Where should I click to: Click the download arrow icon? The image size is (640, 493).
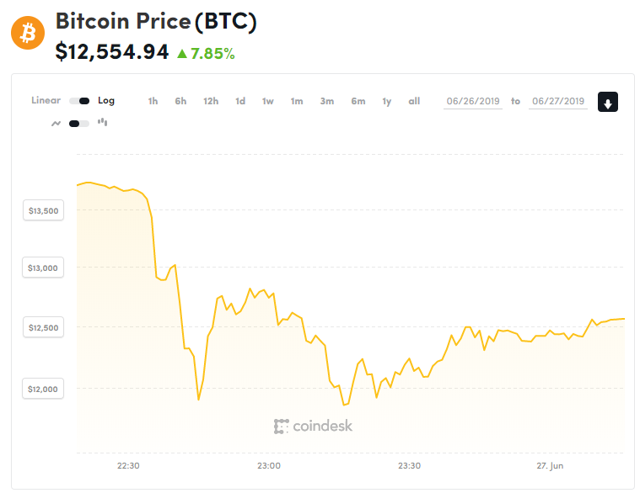608,102
